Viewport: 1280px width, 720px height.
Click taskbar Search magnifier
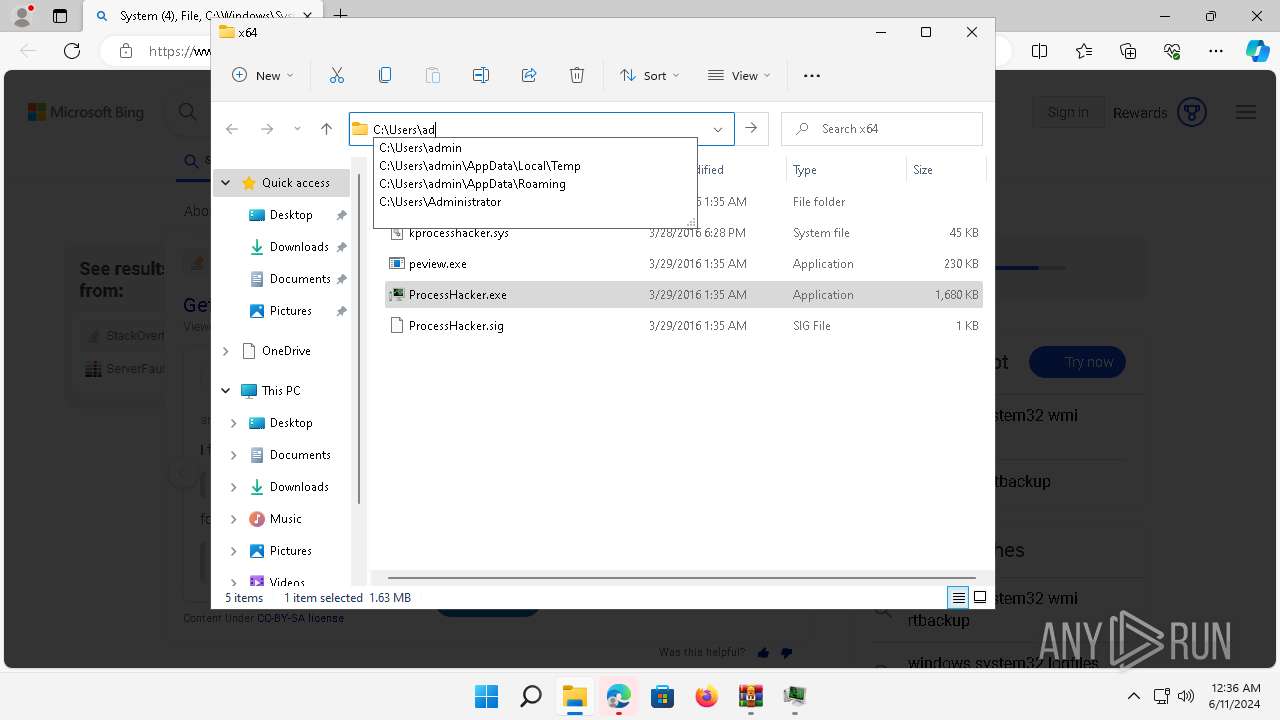click(530, 696)
